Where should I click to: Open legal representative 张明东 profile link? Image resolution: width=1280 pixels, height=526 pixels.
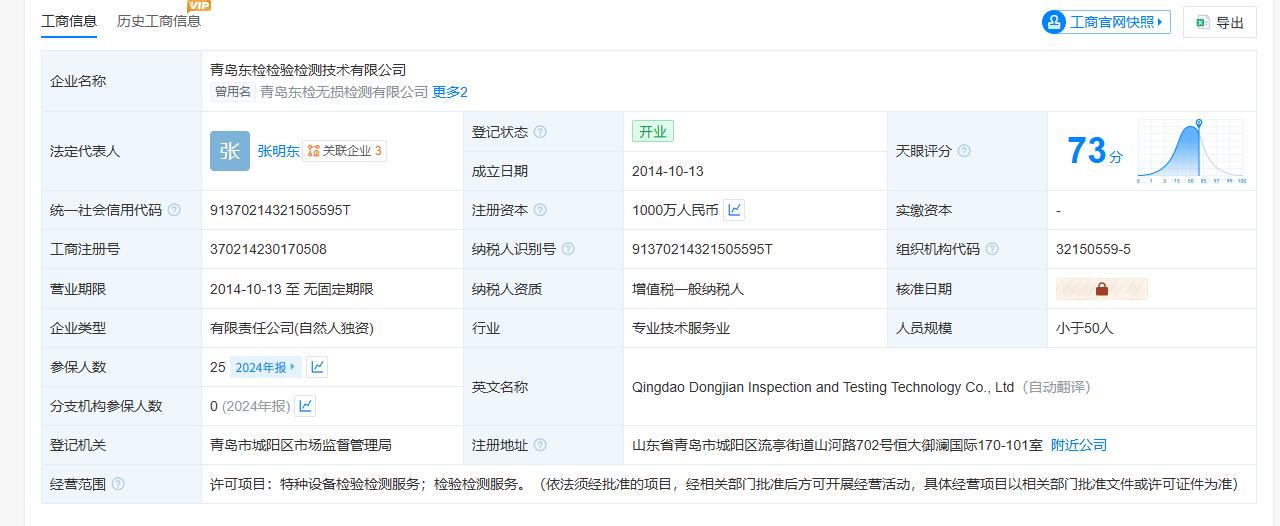pyautogui.click(x=278, y=151)
